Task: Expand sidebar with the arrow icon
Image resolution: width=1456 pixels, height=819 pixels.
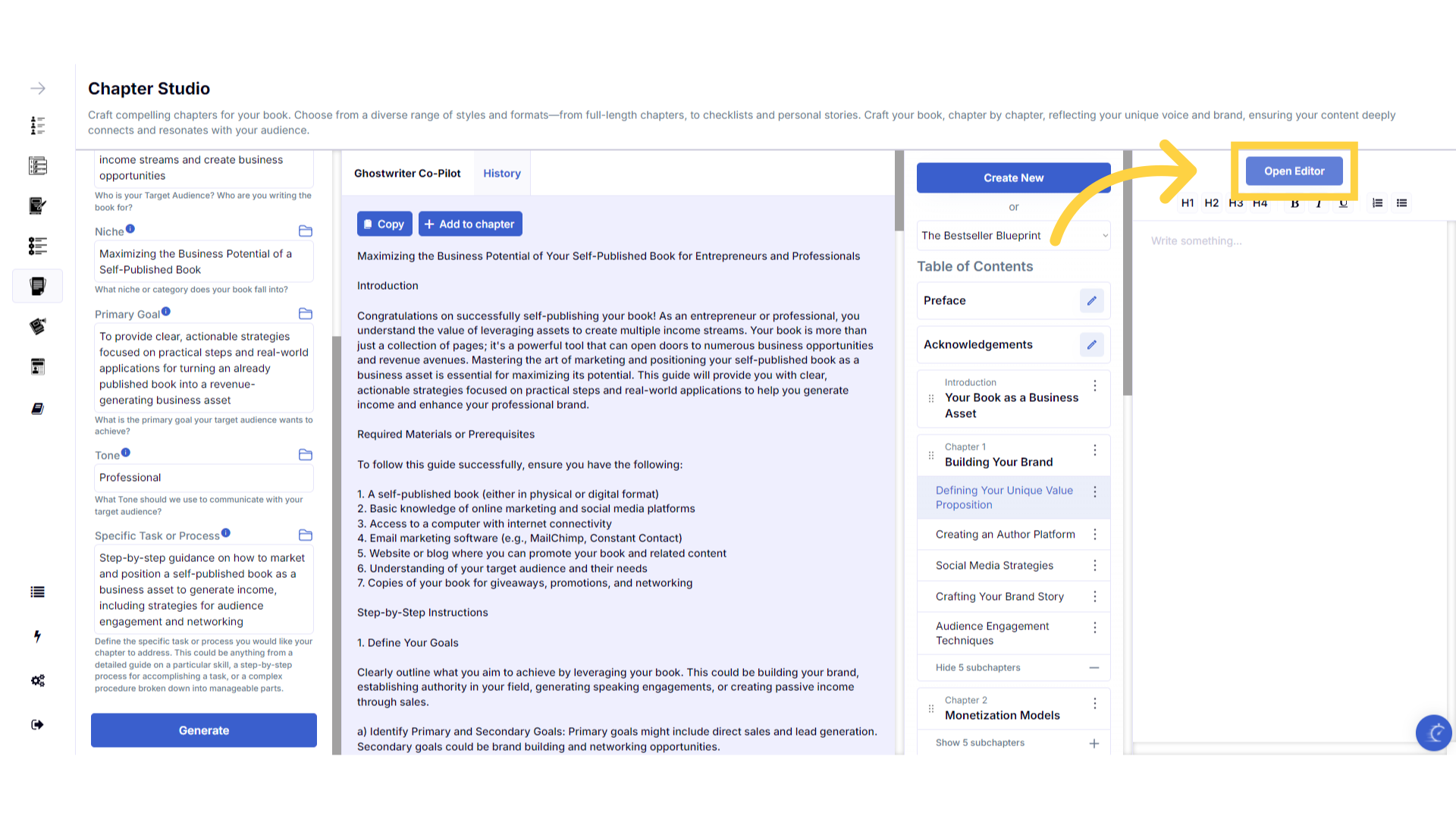Action: tap(37, 89)
